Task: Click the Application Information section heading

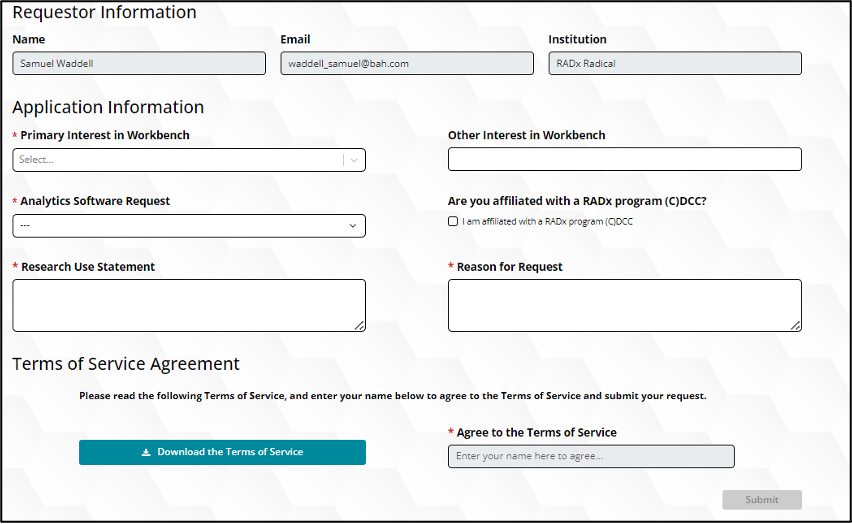Action: pyautogui.click(x=108, y=107)
